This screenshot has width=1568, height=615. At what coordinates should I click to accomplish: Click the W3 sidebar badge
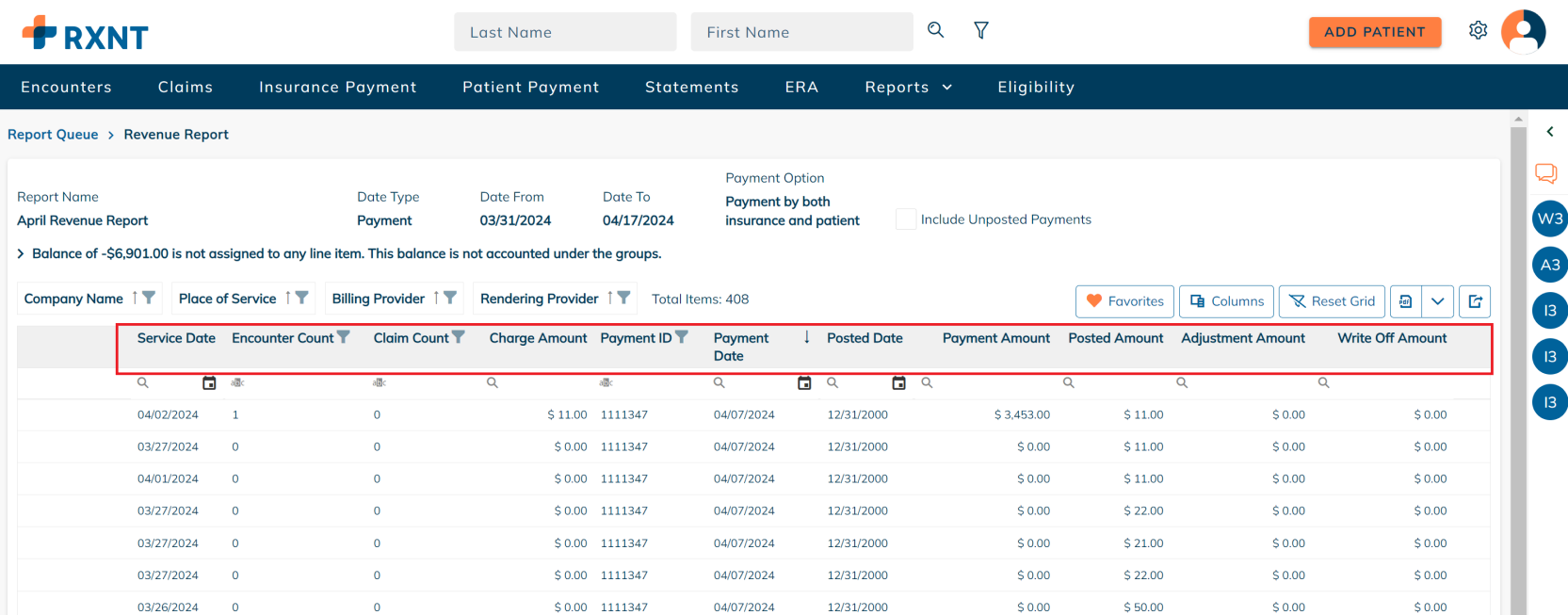(x=1550, y=218)
